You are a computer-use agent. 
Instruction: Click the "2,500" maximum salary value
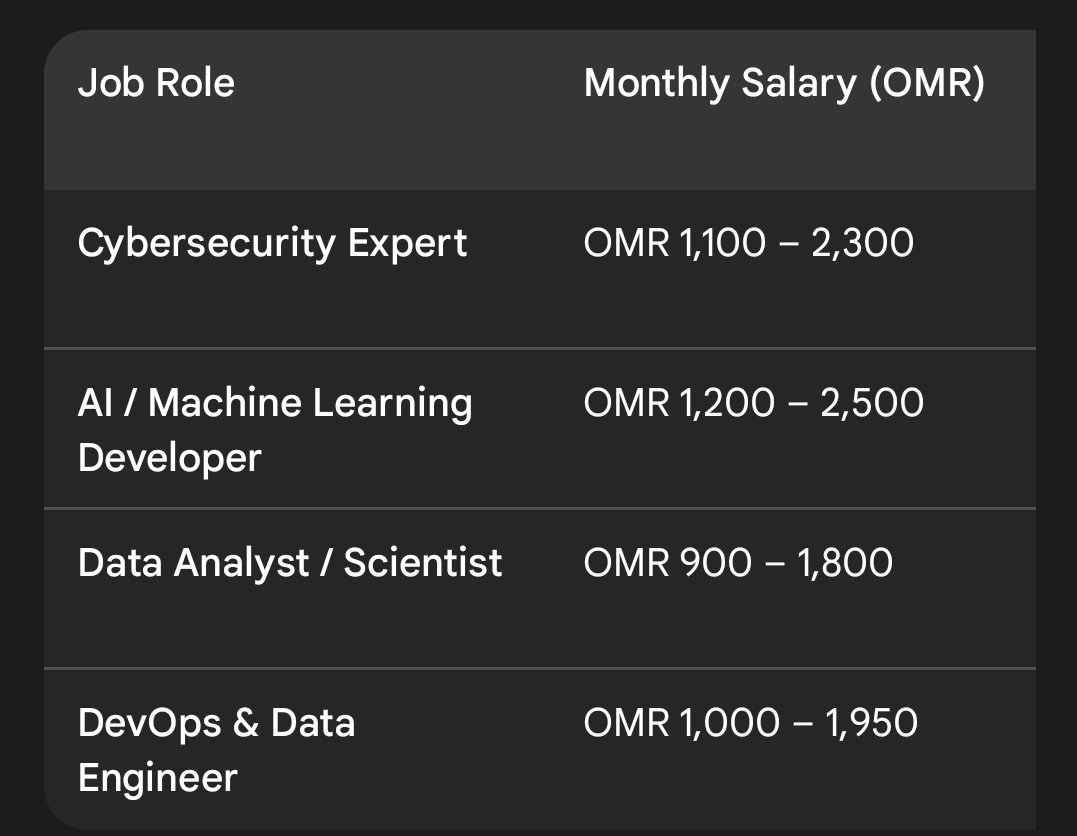(x=873, y=403)
